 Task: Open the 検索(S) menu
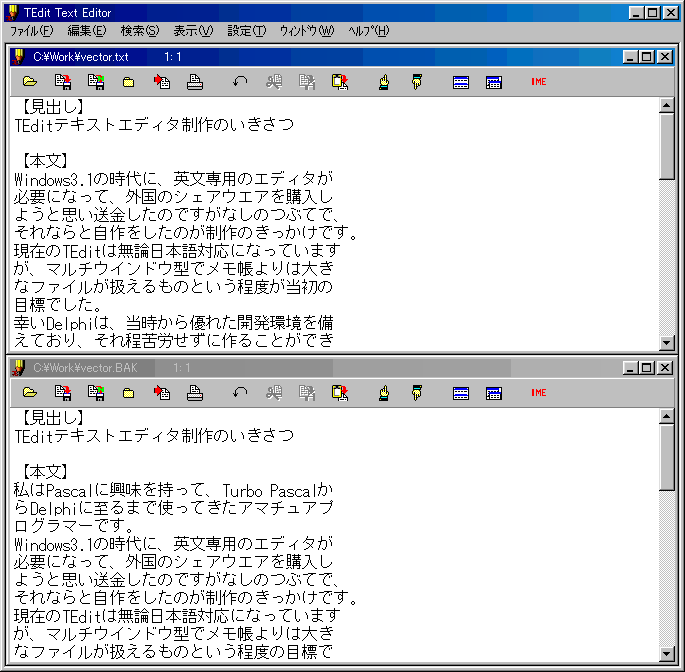point(140,31)
